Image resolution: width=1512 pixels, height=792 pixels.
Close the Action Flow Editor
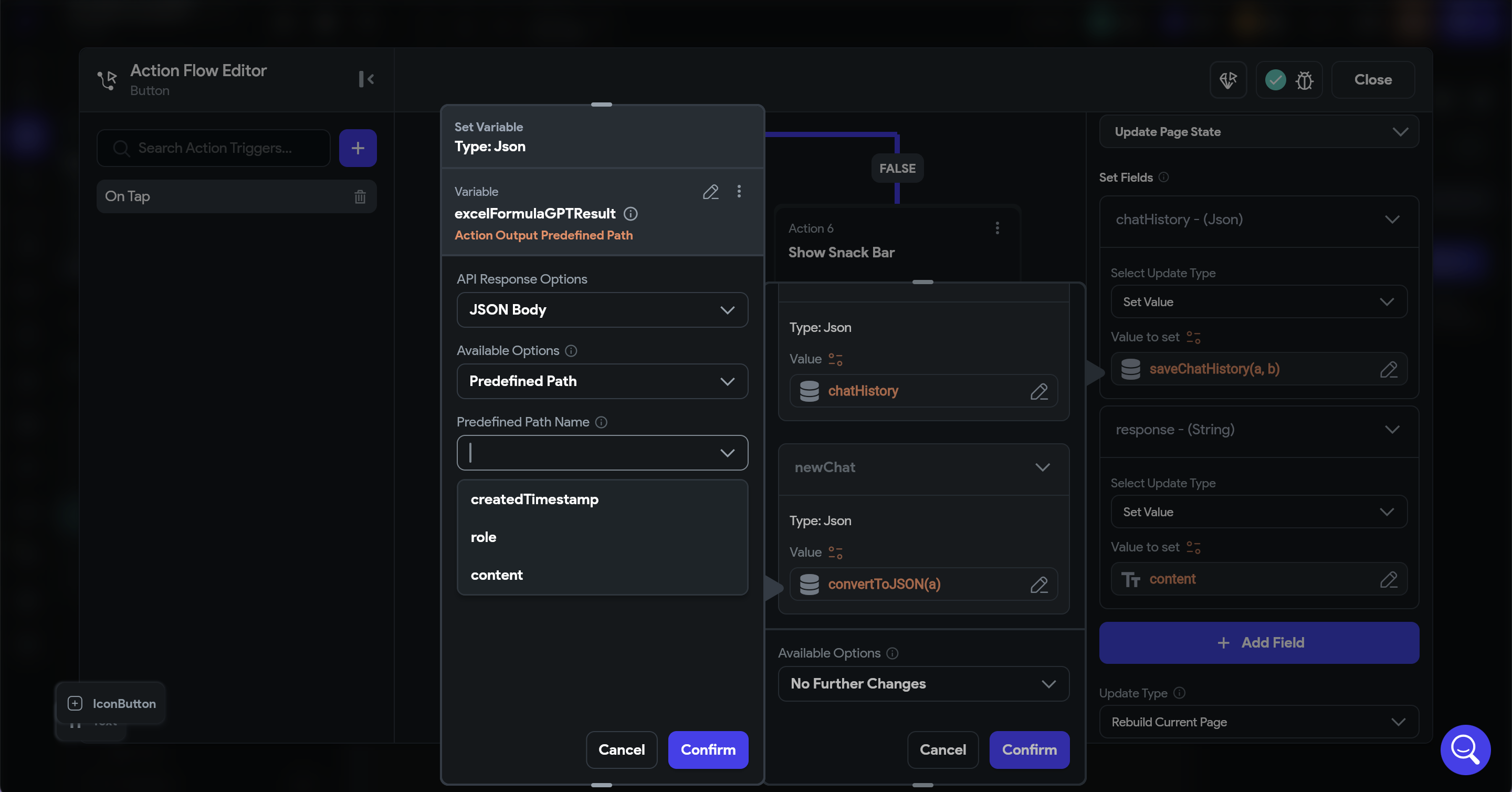1372,80
